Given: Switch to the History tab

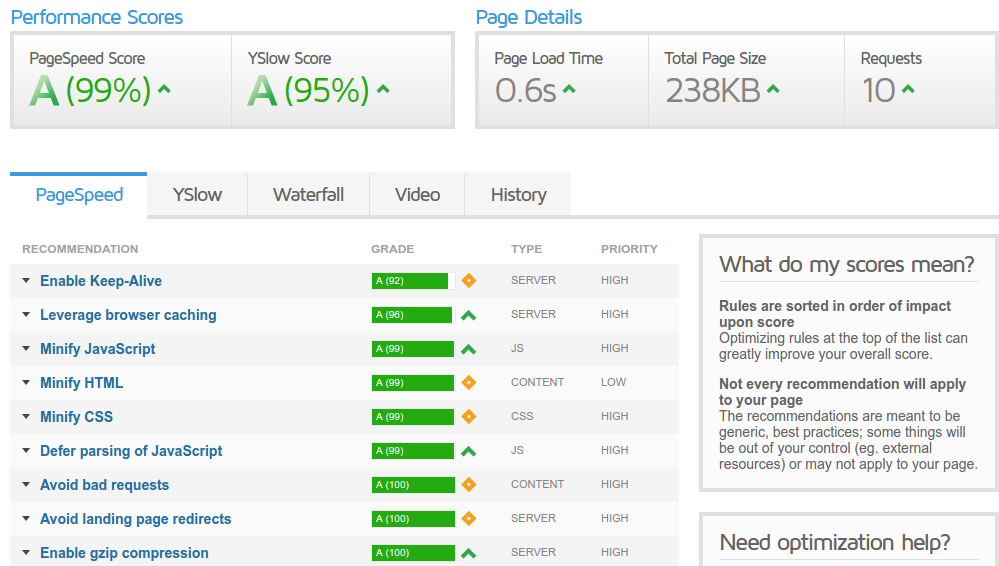Looking at the screenshot, I should (x=518, y=195).
